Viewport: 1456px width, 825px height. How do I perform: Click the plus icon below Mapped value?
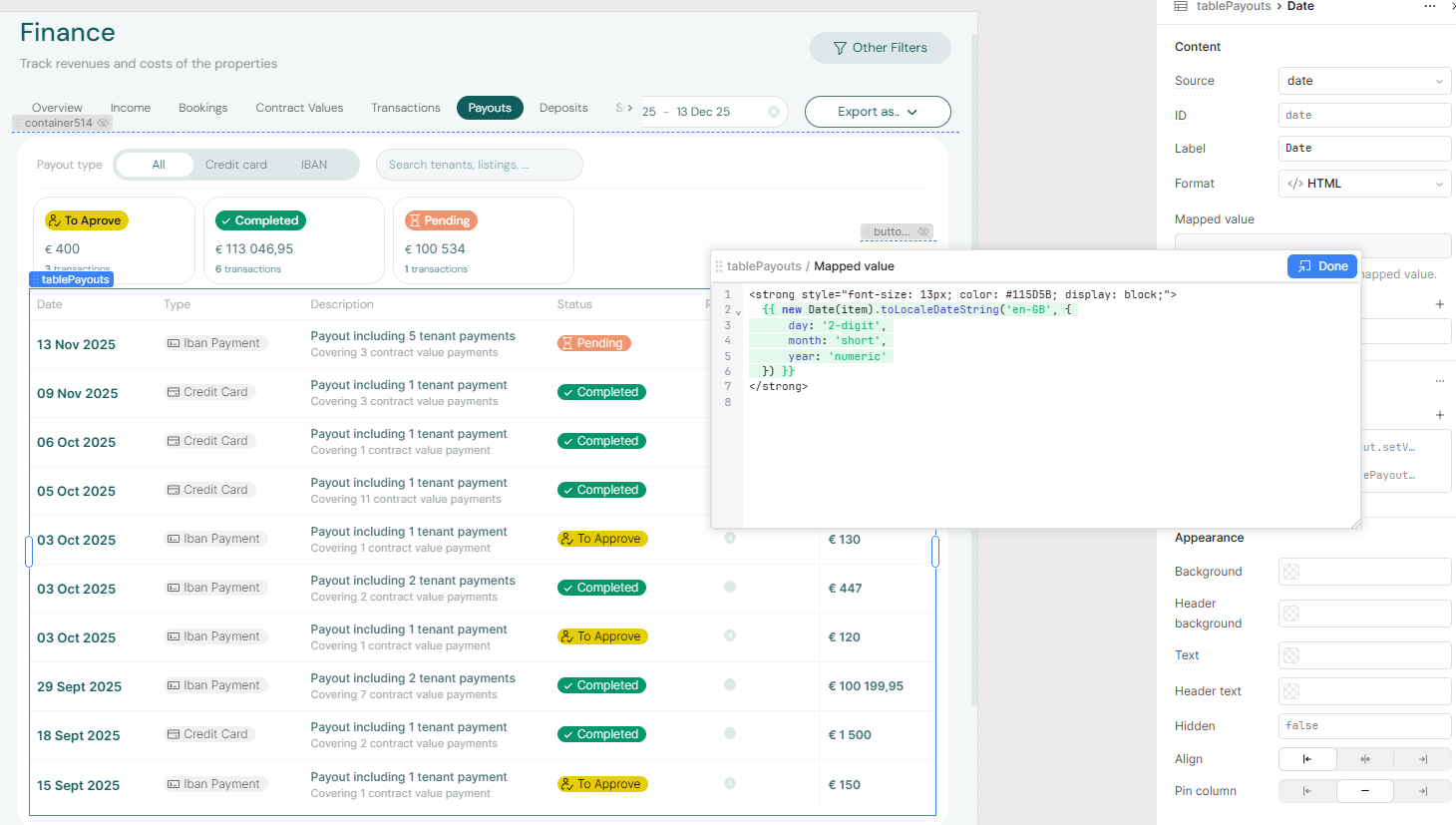pyautogui.click(x=1439, y=303)
